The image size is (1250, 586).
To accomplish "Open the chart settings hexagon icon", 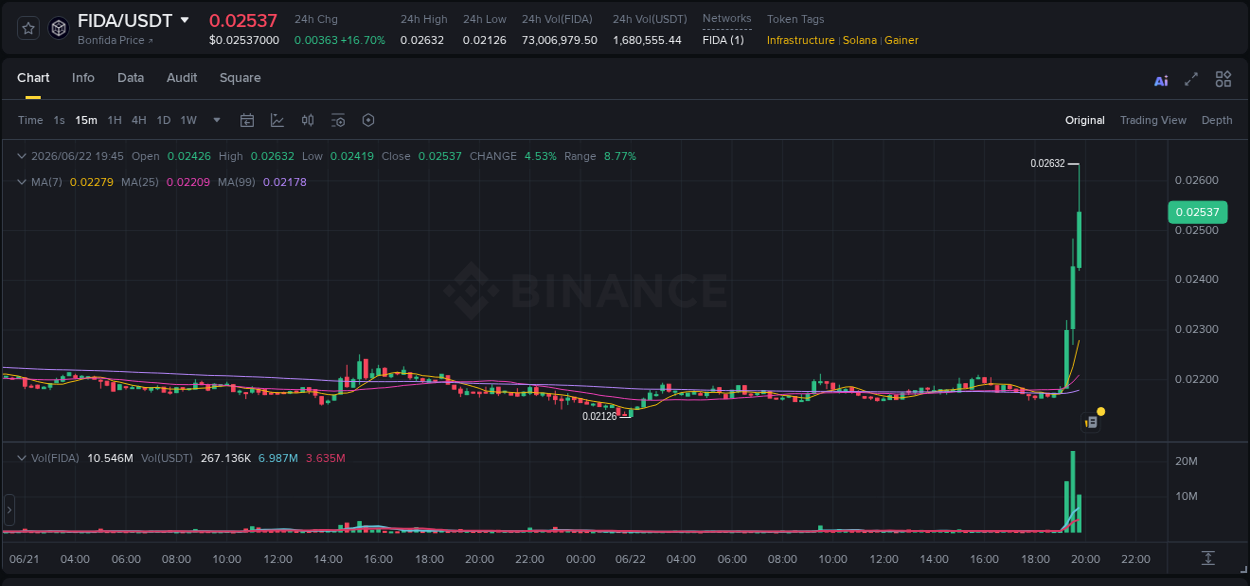I will [368, 120].
